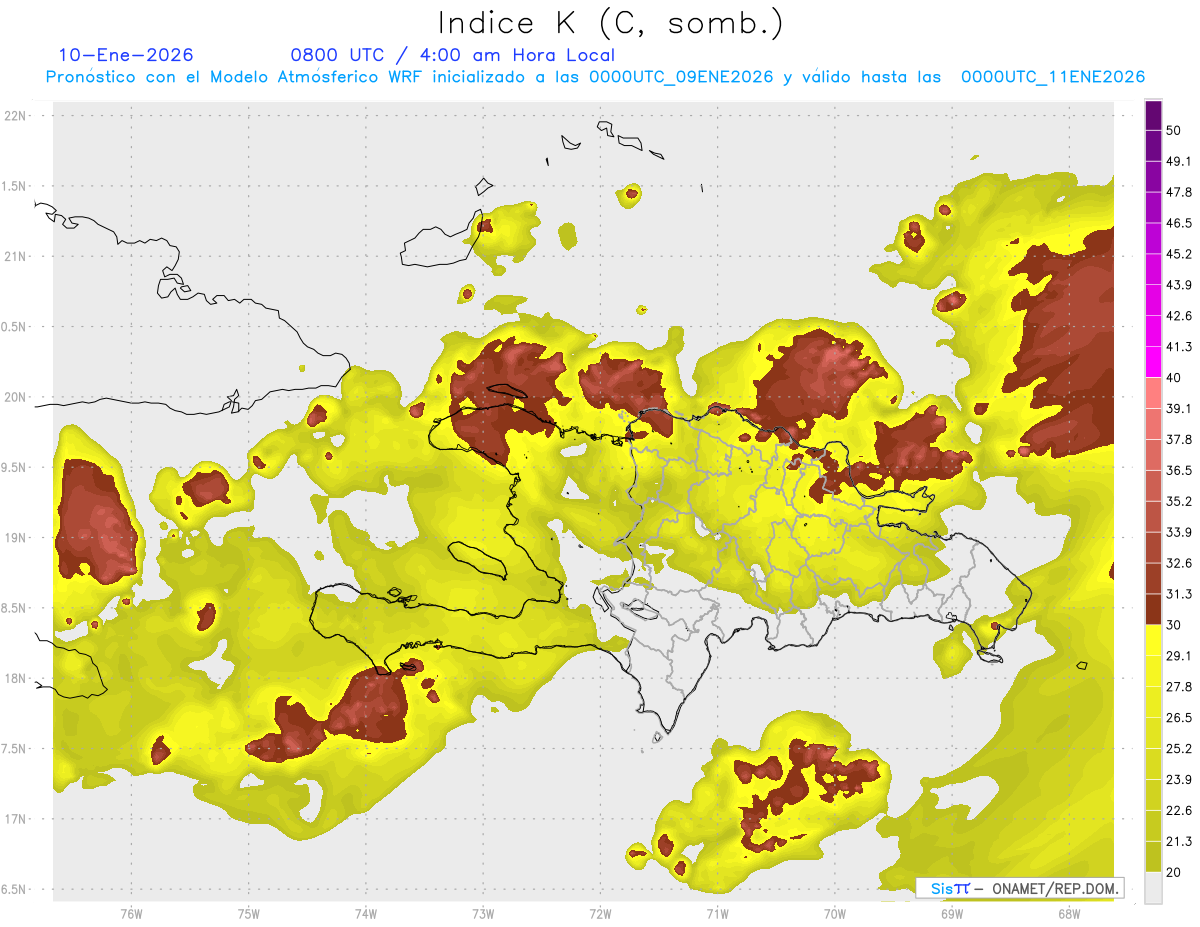1200x927 pixels.
Task: Click the magenta swatch between 40 and 41.3
Action: [1154, 362]
